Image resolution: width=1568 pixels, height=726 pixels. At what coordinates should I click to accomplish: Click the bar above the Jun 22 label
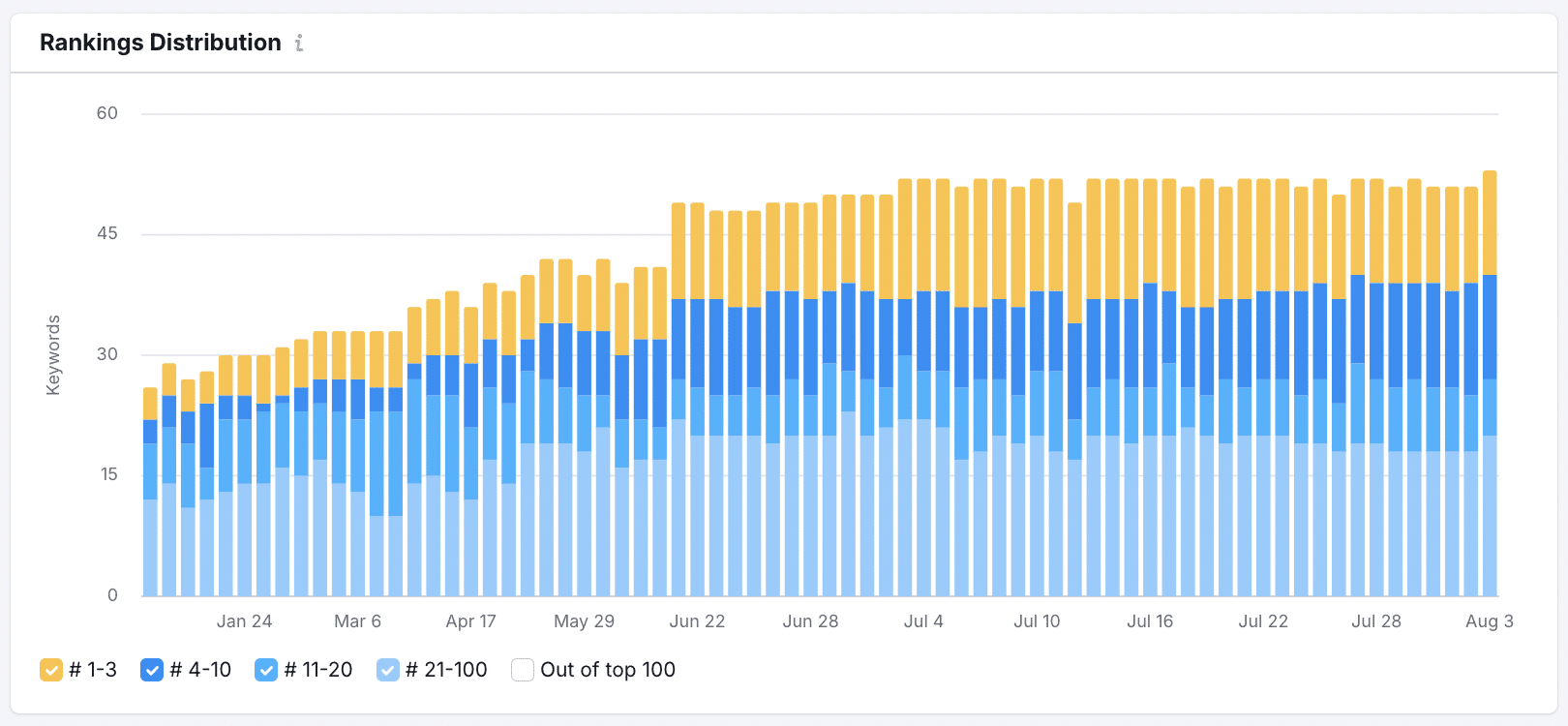coord(697,436)
